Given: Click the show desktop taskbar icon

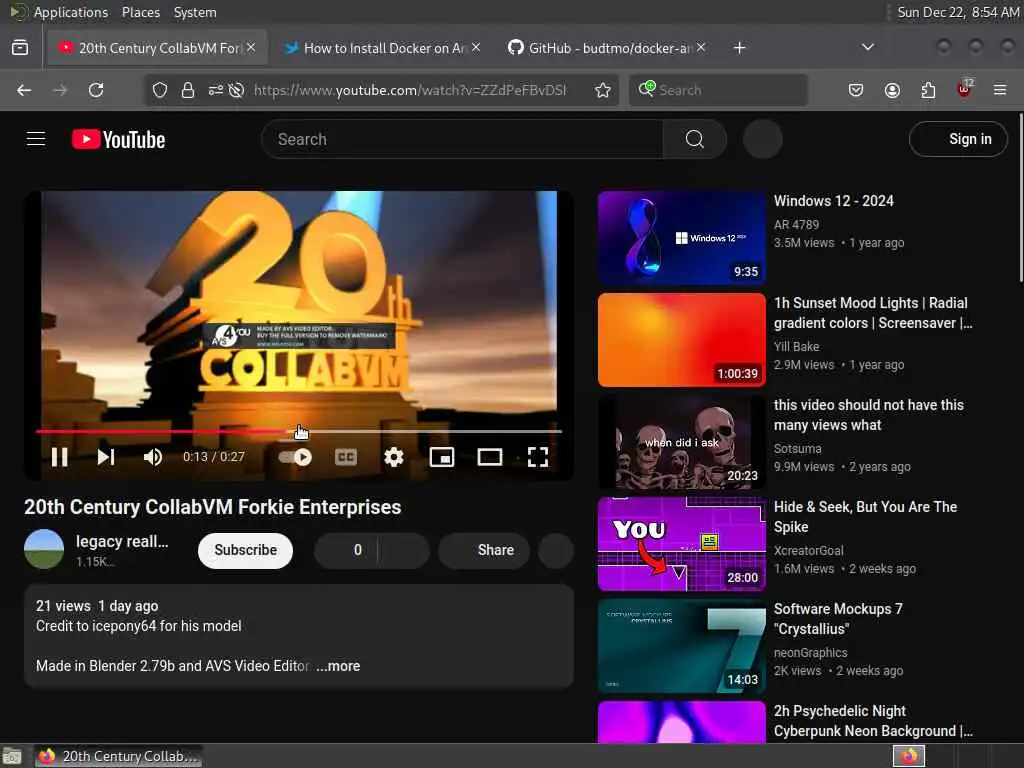Looking at the screenshot, I should [12, 756].
